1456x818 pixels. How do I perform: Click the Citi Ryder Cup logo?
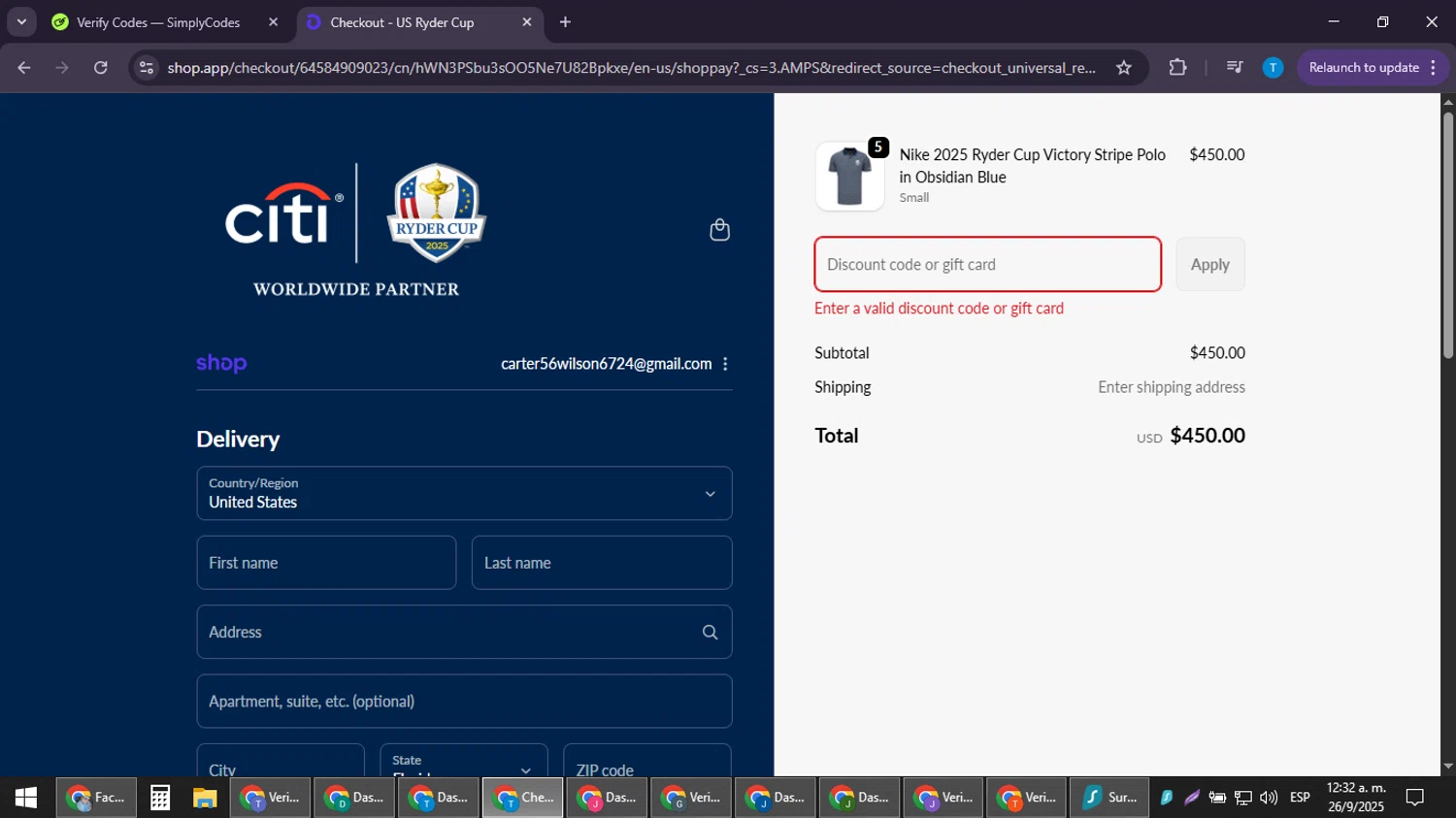tap(356, 230)
